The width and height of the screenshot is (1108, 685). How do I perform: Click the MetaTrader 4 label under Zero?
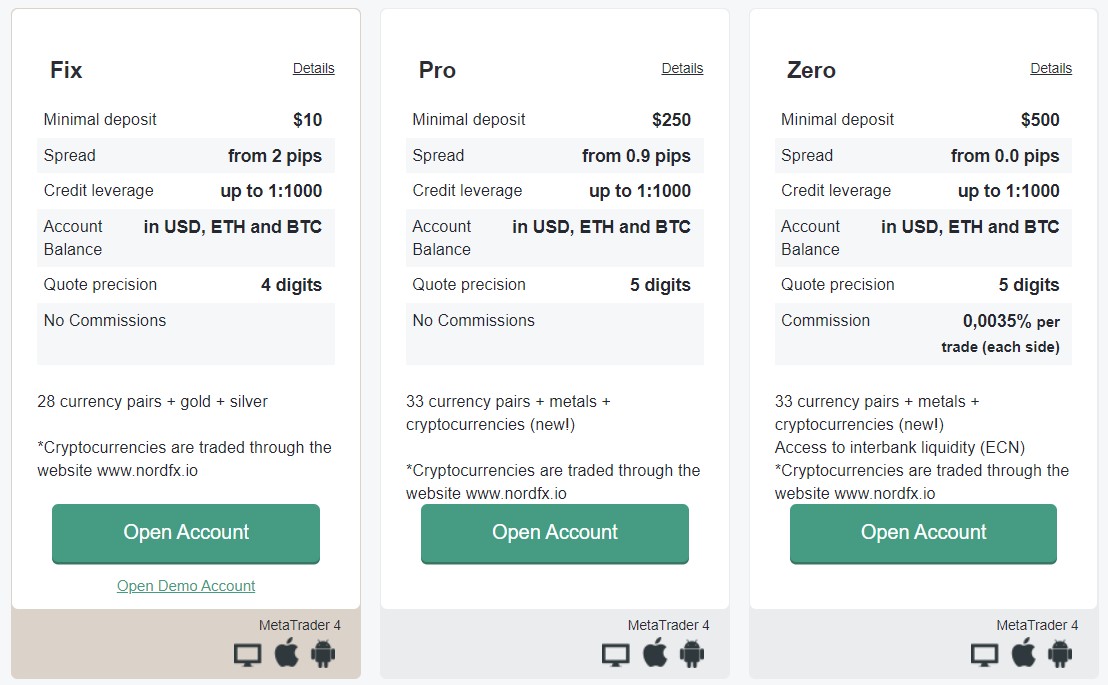click(1037, 625)
